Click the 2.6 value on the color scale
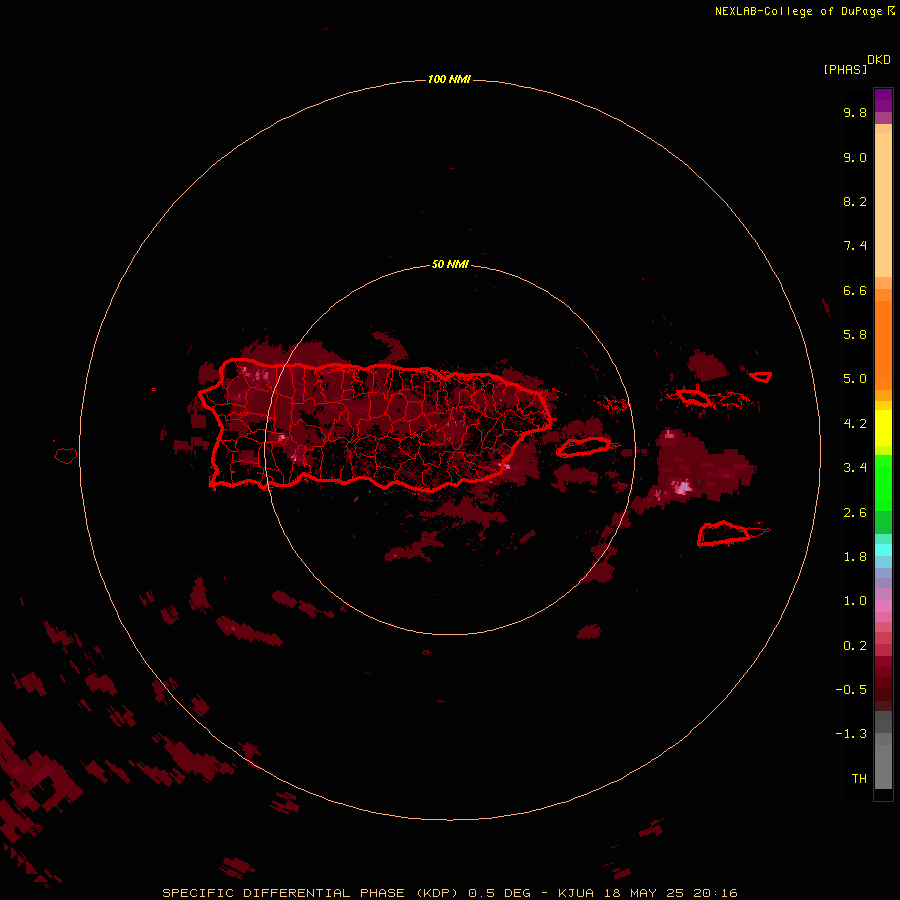 coord(855,513)
